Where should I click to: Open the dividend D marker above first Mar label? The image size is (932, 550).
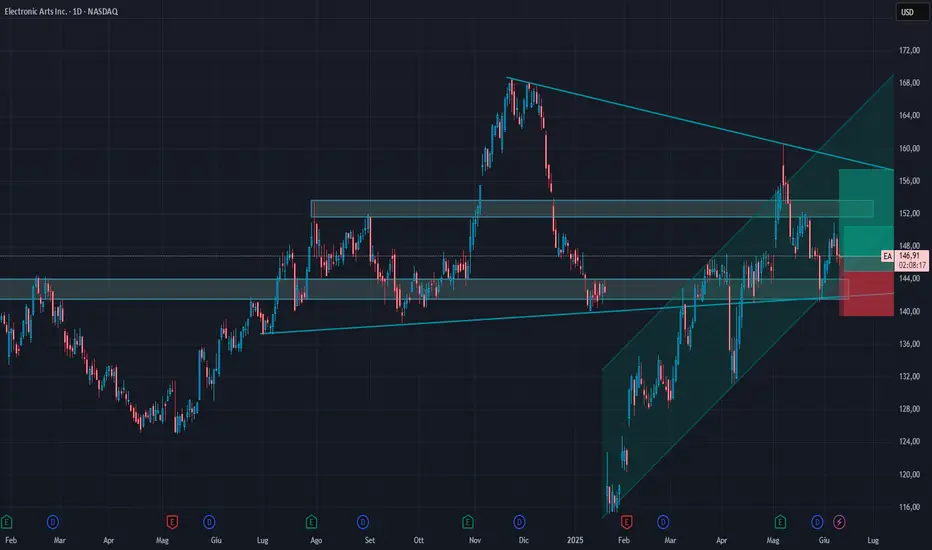click(x=53, y=522)
